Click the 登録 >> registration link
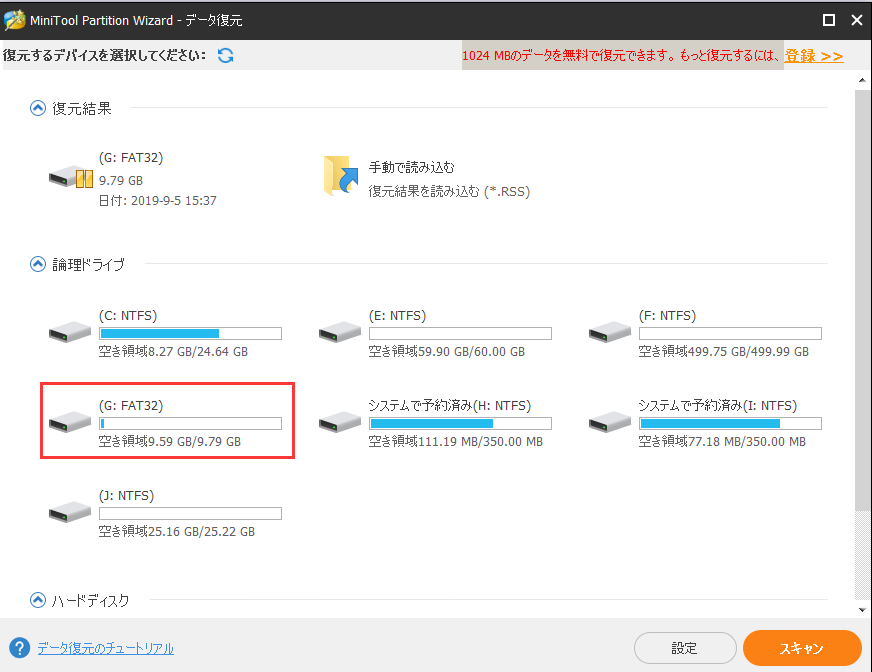The width and height of the screenshot is (872, 672). 813,56
